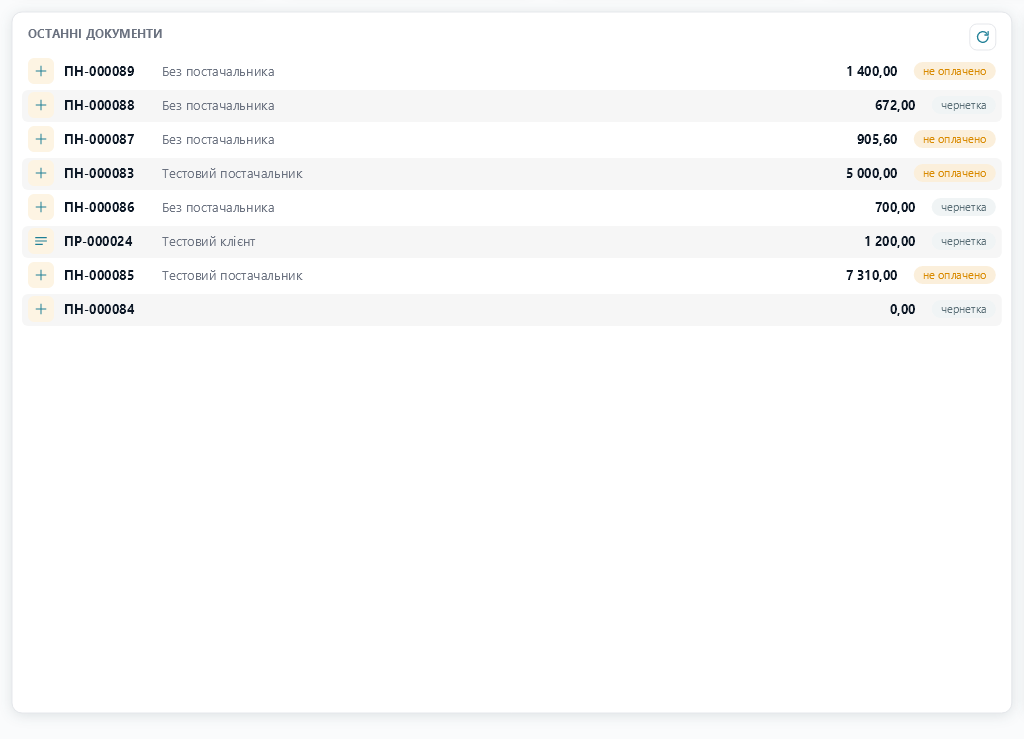
Task: Click the 'чернетка' badge for ПР-000024
Action: tap(963, 241)
